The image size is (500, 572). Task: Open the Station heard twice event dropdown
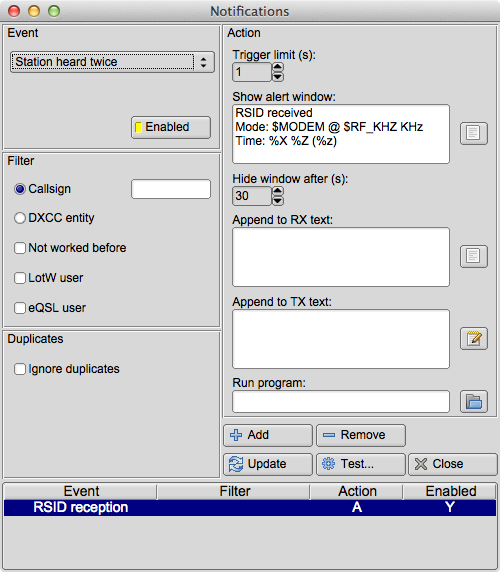(x=112, y=62)
